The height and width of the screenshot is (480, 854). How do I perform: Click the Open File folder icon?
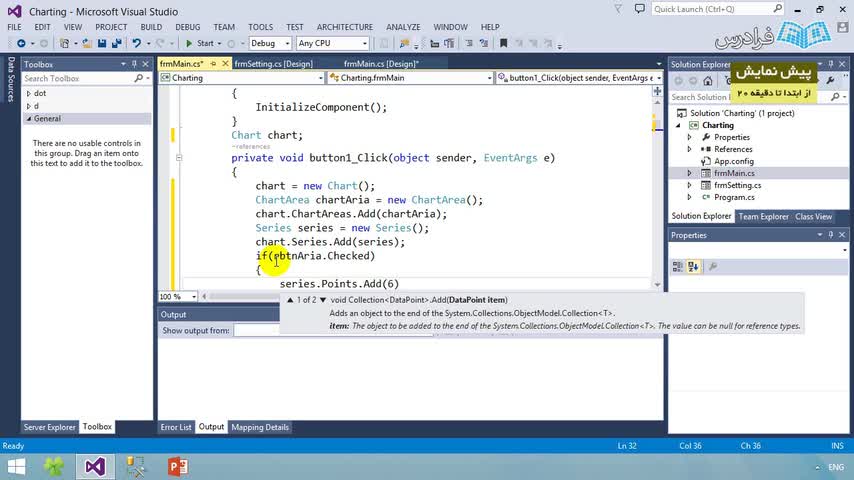click(x=87, y=43)
